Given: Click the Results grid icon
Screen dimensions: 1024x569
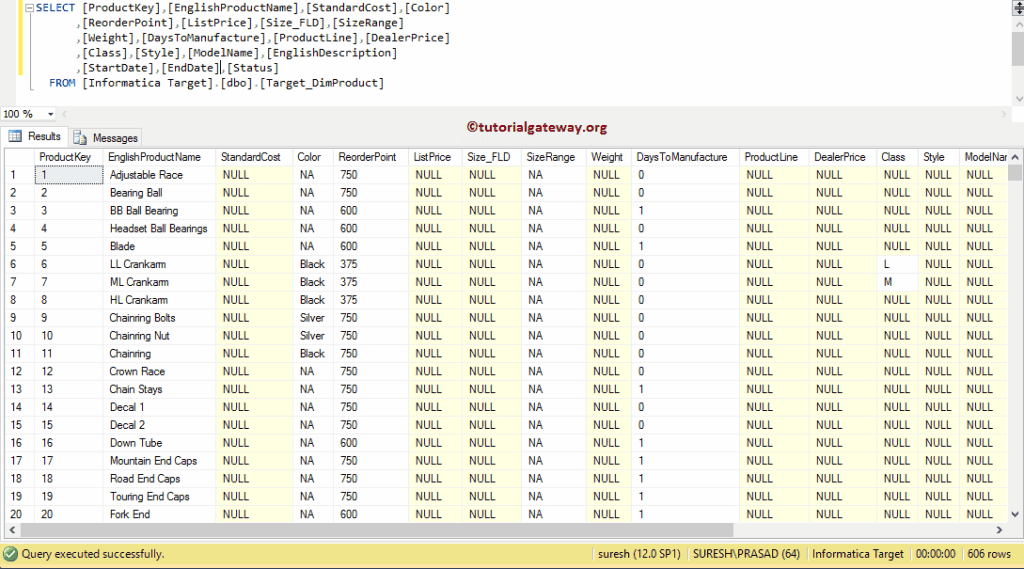Looking at the screenshot, I should coord(15,136).
